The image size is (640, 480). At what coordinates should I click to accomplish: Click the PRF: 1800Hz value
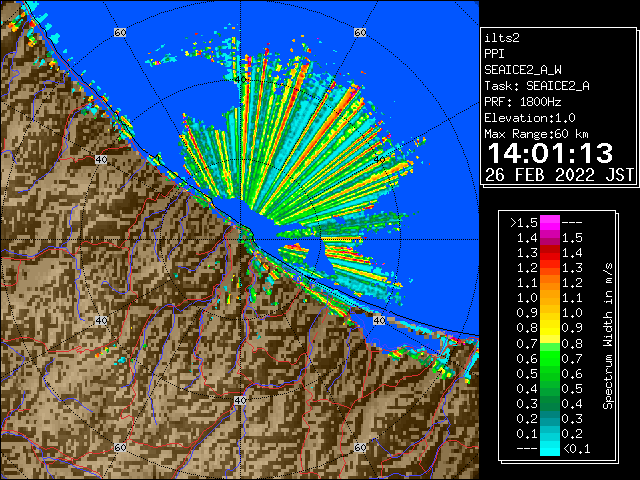[x=523, y=102]
